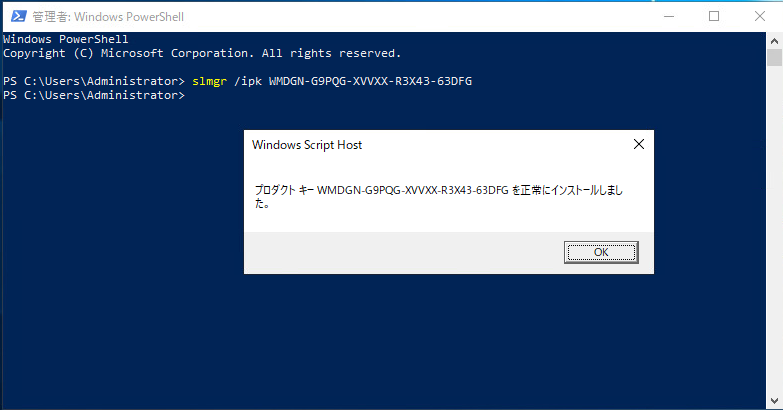Click the 'Windows PowerShell' banner line

coord(65,39)
